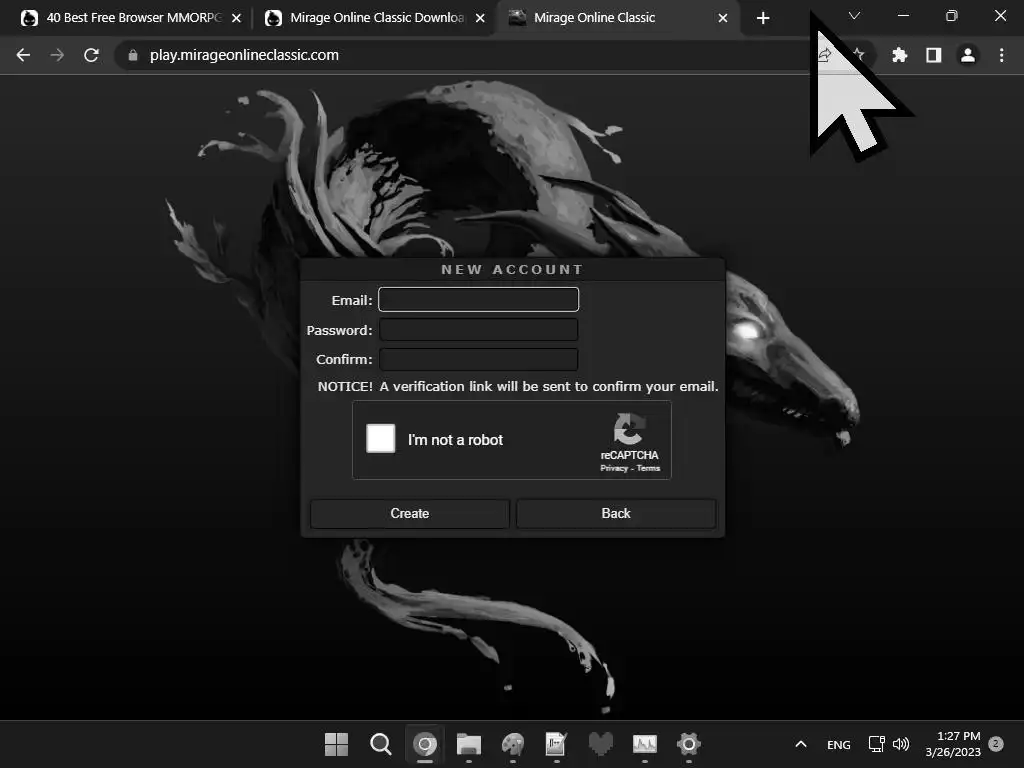Viewport: 1024px width, 768px height.
Task: Open the Chrome three-dot menu
Action: tap(1002, 56)
